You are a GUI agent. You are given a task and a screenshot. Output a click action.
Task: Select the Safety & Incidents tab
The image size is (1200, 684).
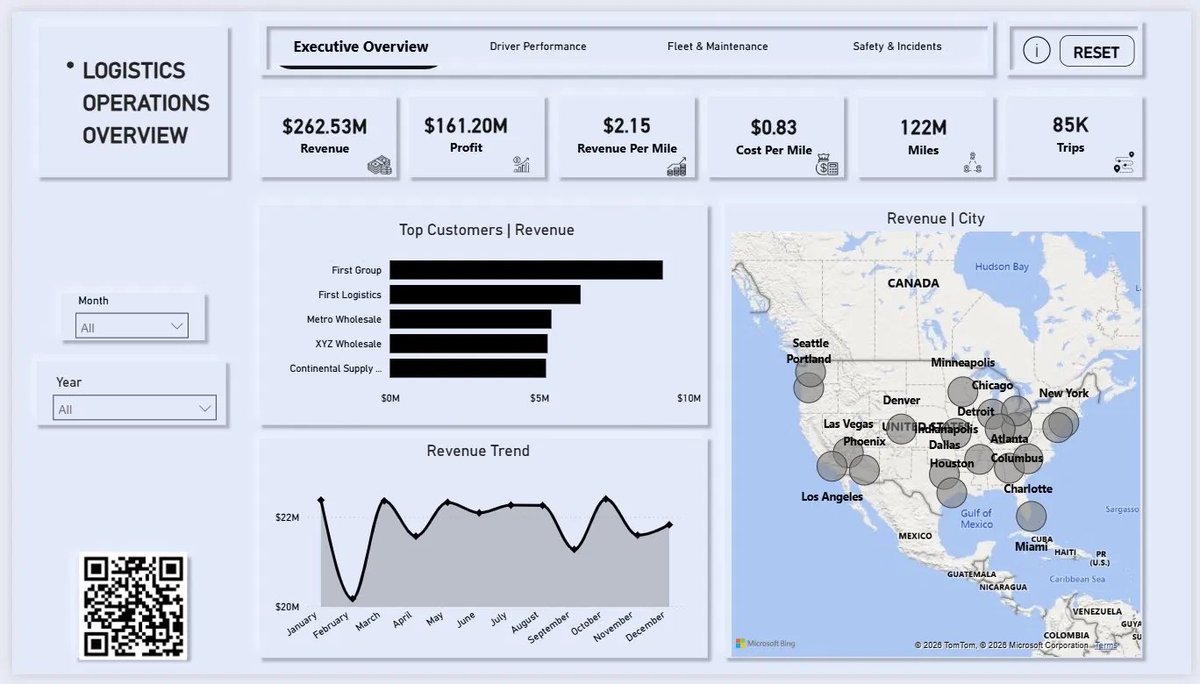coord(897,46)
